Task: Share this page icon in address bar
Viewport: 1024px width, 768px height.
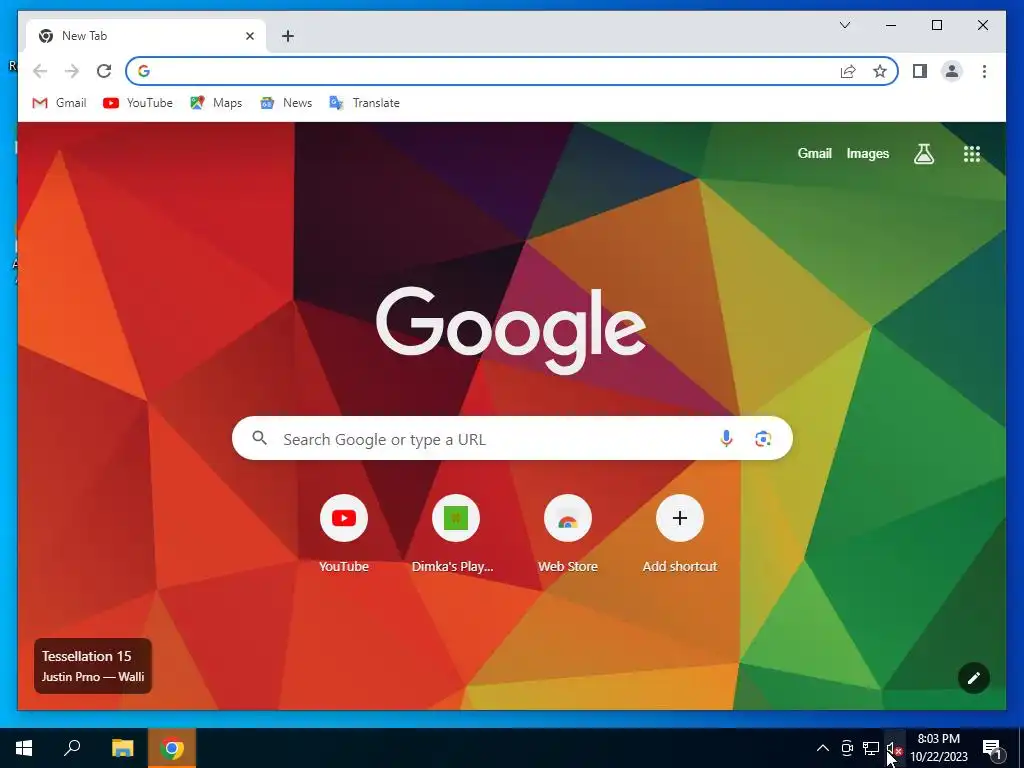Action: (x=848, y=71)
